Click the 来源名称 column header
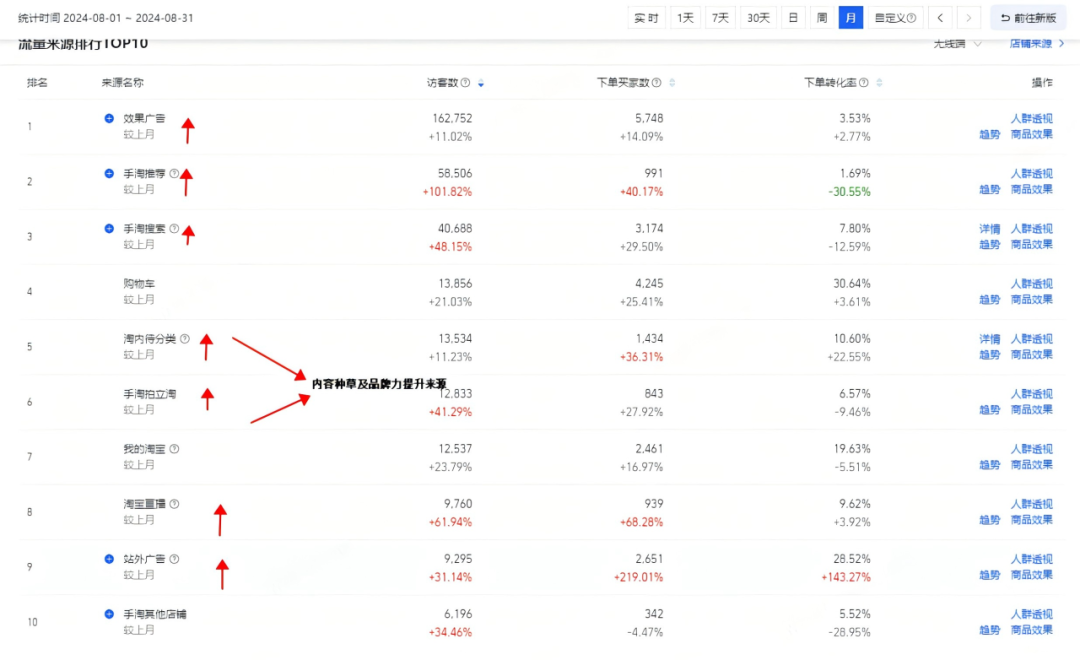Screen dimensions: 1080x660 point(123,83)
